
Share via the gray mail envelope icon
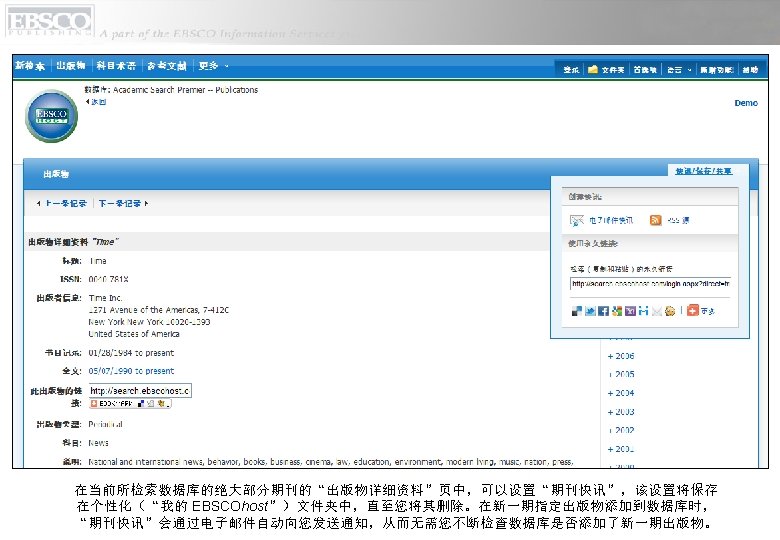pos(657,311)
